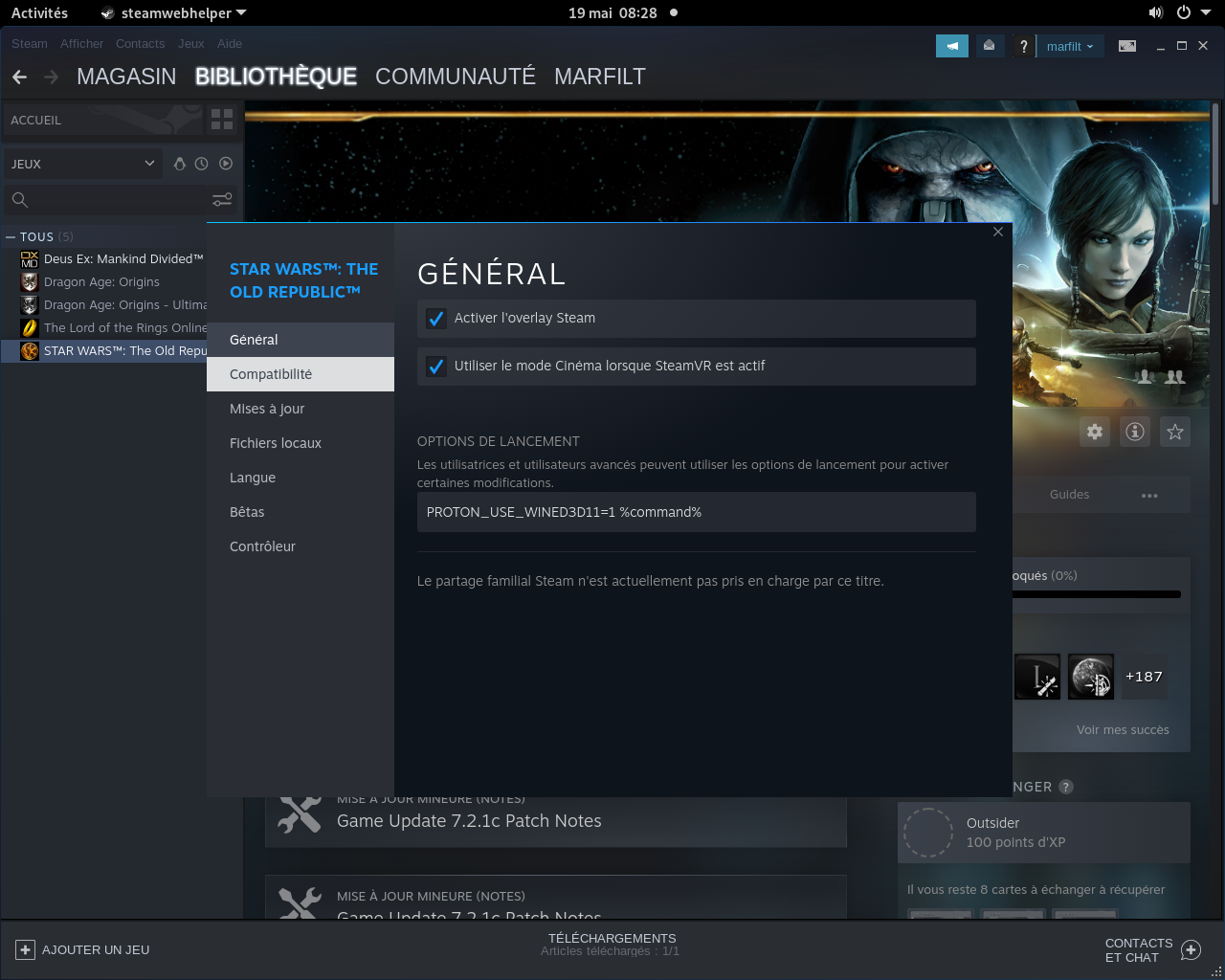
Task: Switch to Big Picture mode icon
Action: click(1127, 46)
